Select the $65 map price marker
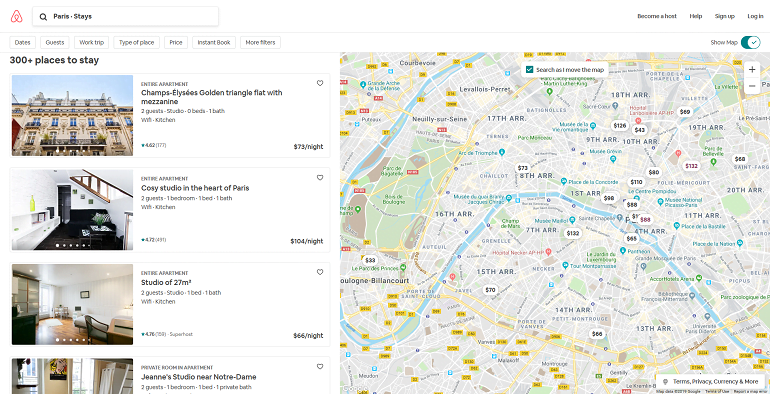Image resolution: width=770 pixels, height=394 pixels. pos(631,239)
